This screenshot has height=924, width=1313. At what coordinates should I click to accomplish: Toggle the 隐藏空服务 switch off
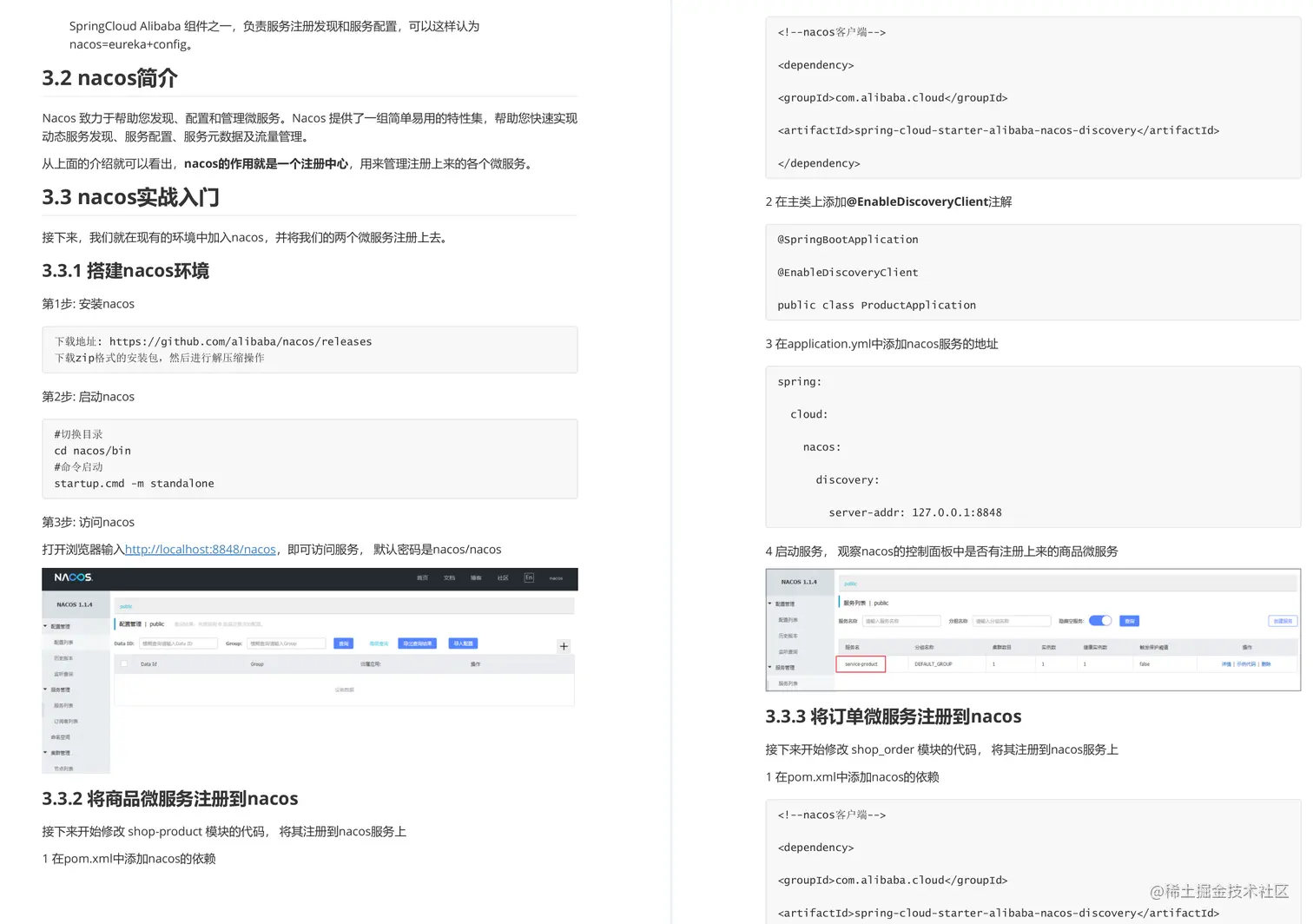[x=1100, y=621]
